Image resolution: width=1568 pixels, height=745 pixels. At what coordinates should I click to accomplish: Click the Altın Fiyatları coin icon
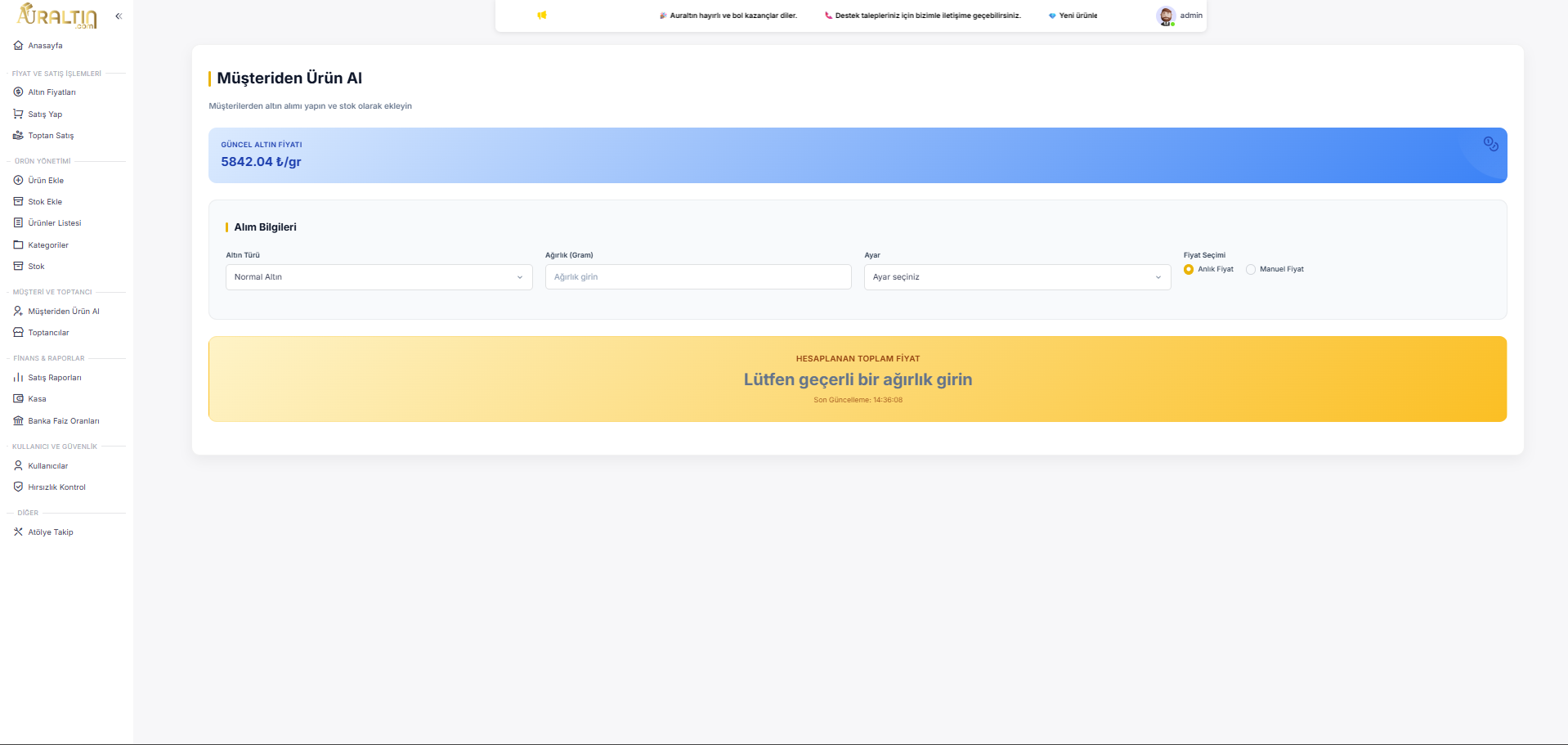(x=18, y=92)
